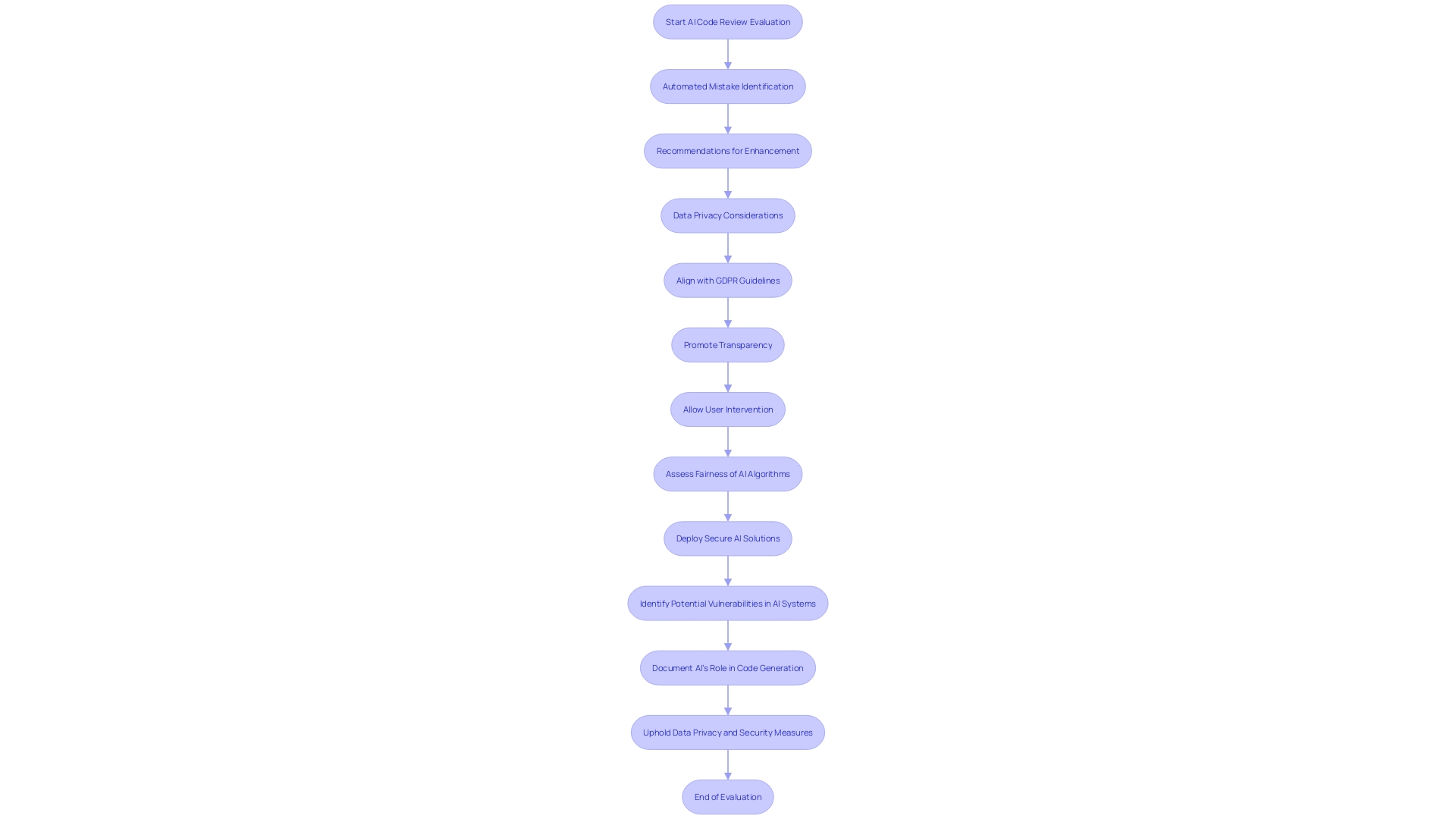The image size is (1456, 819).
Task: Toggle the GDPR Guidelines node selection state
Action: click(x=728, y=280)
